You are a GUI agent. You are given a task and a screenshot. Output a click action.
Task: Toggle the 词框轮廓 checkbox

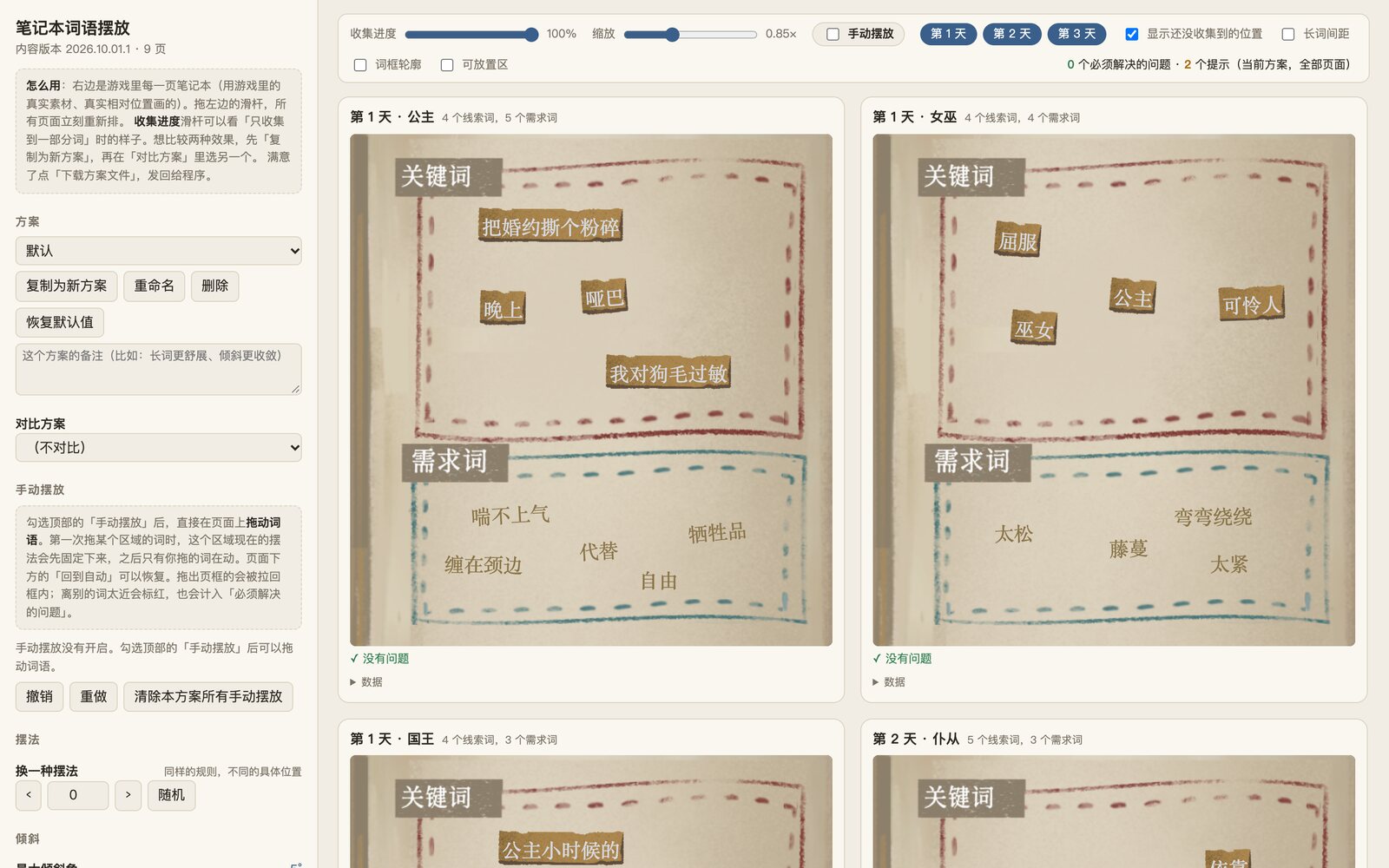coord(360,65)
